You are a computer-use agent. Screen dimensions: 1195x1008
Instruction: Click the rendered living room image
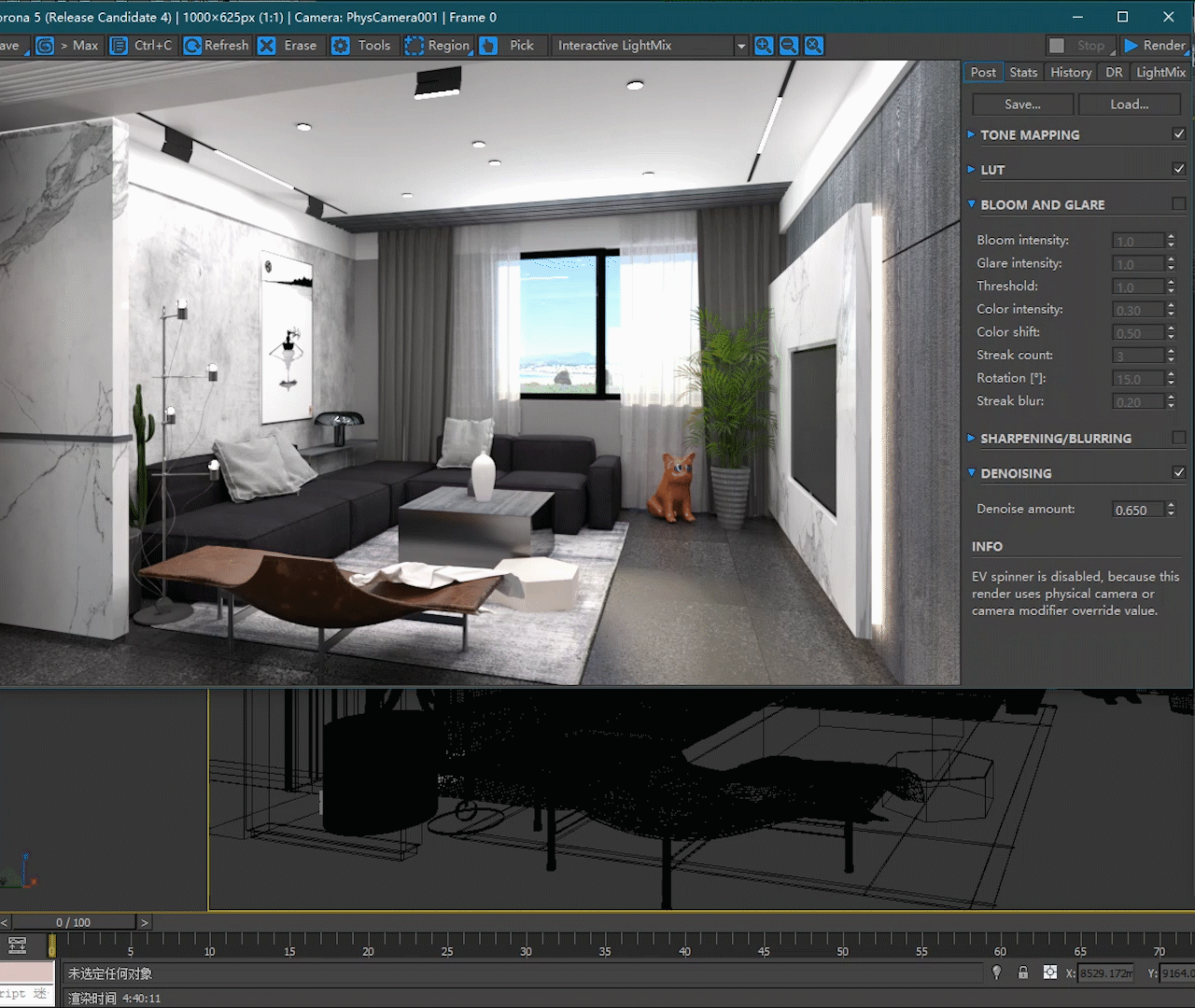[480, 373]
